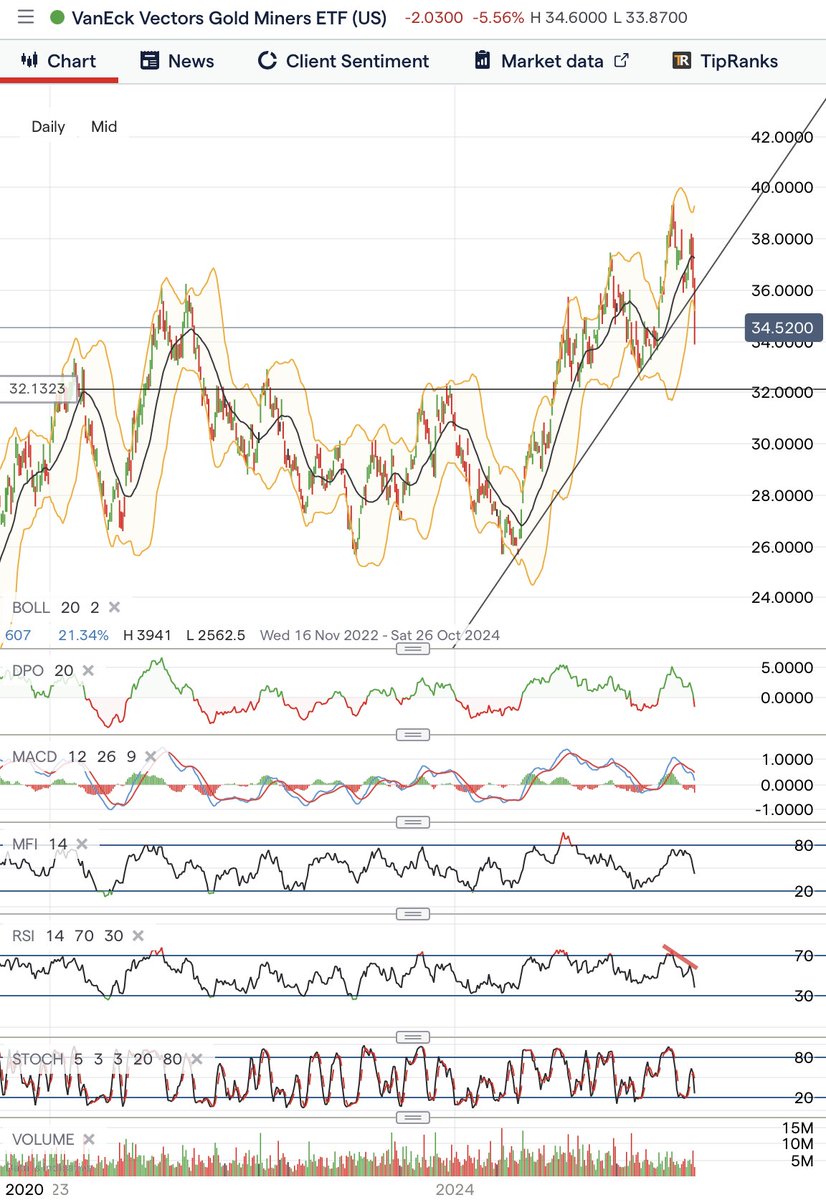Remove the BOLL indicator with its X
Screen dimensions: 826x1200
[x=114, y=607]
